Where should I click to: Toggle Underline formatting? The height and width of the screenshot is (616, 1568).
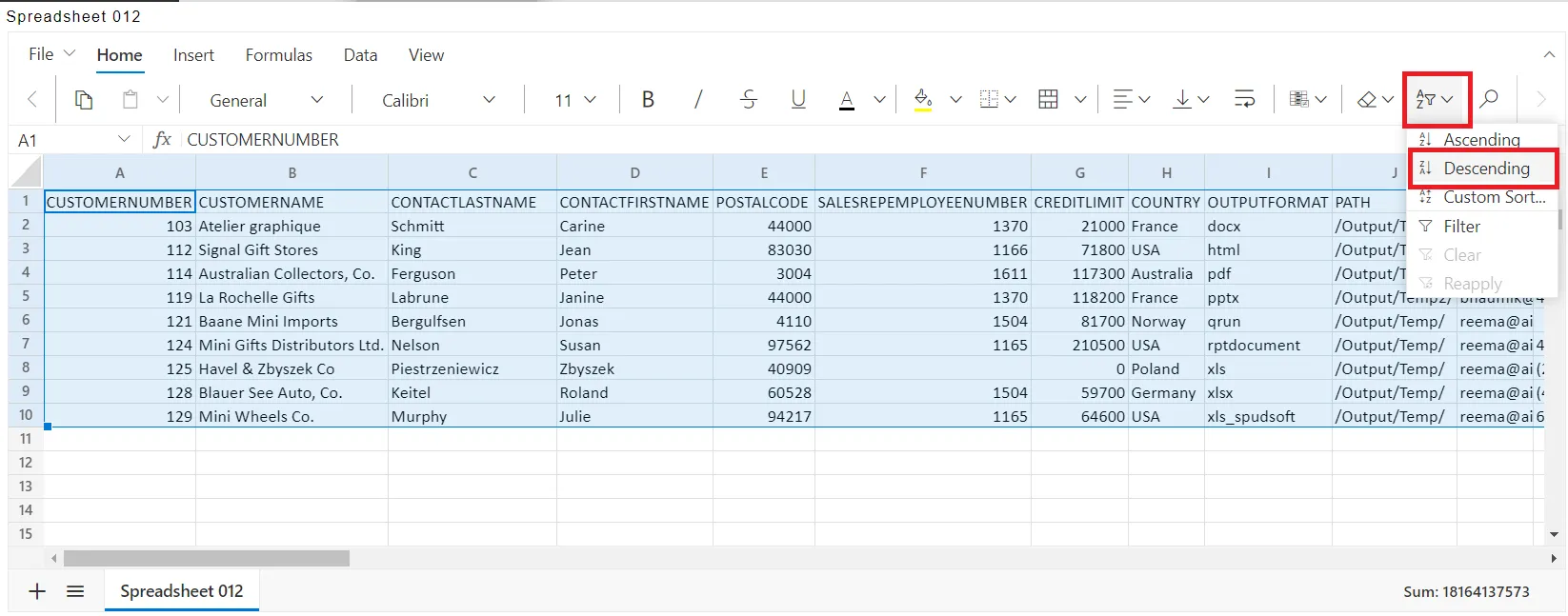[798, 99]
